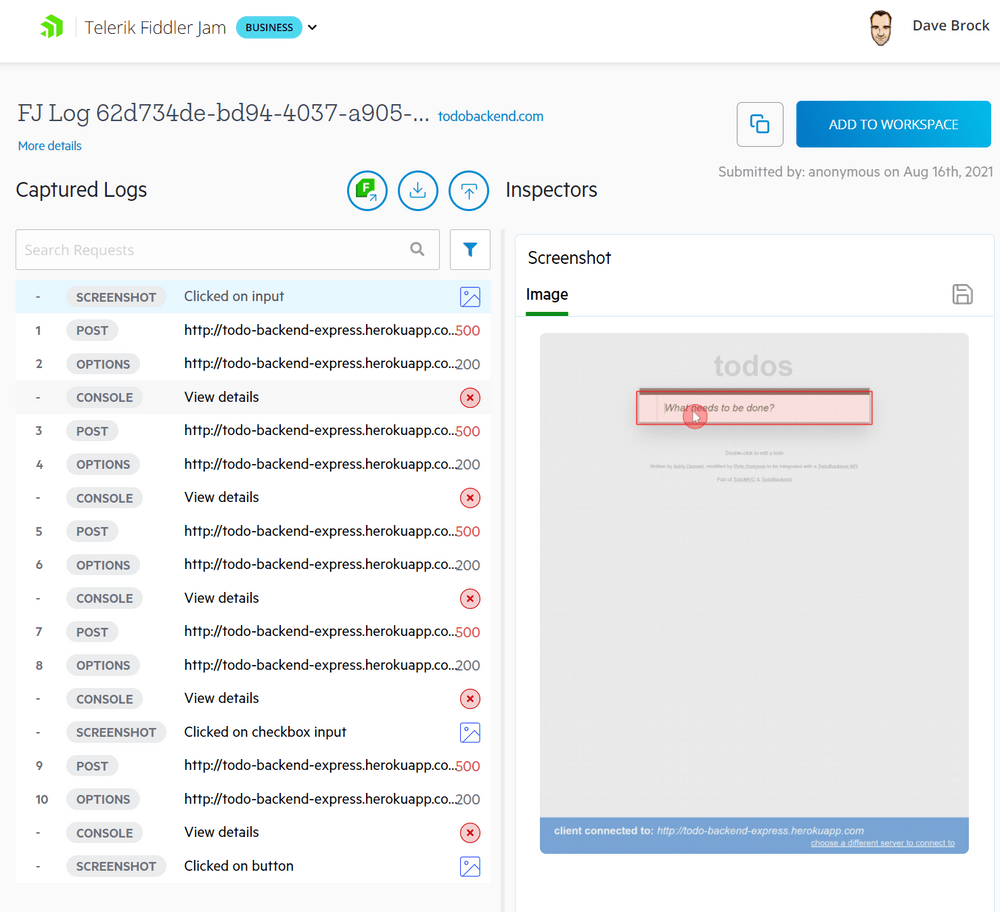Click the ADD TO WORKSPACE button
Image resolution: width=1000 pixels, height=912 pixels.
coord(893,124)
